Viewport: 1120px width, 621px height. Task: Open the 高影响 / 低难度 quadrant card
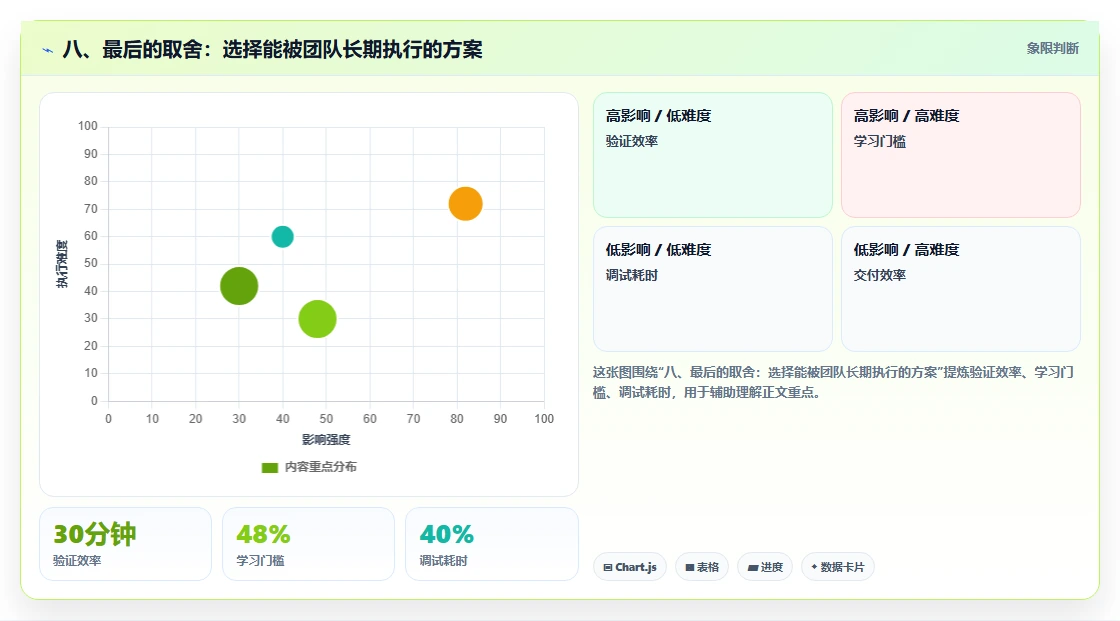713,154
